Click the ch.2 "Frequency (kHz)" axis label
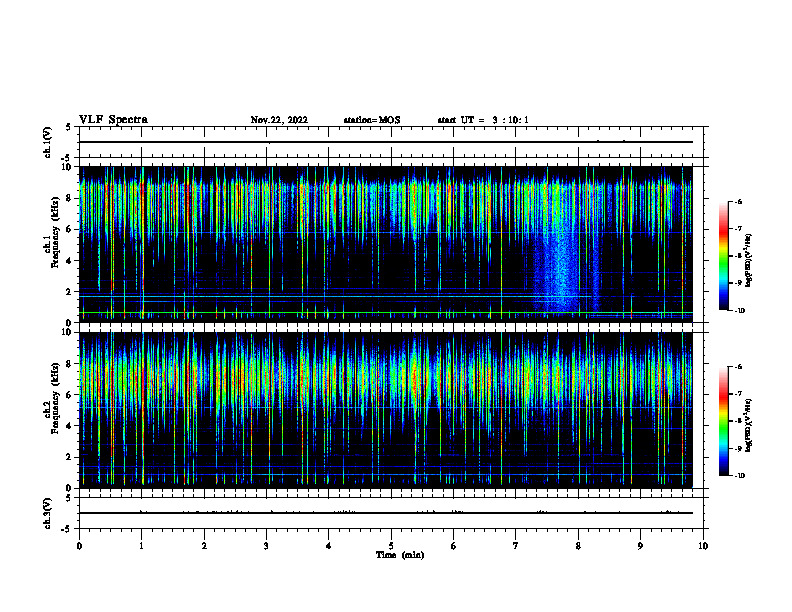Viewport: 792px width, 612px height. pos(56,398)
